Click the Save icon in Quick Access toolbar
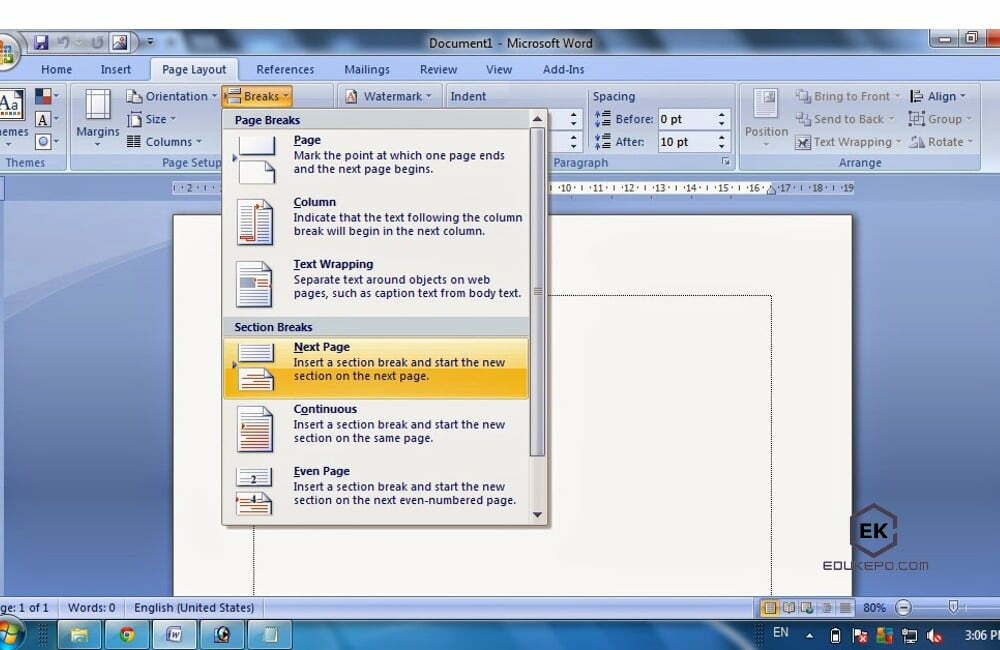1000x650 pixels. tap(41, 42)
